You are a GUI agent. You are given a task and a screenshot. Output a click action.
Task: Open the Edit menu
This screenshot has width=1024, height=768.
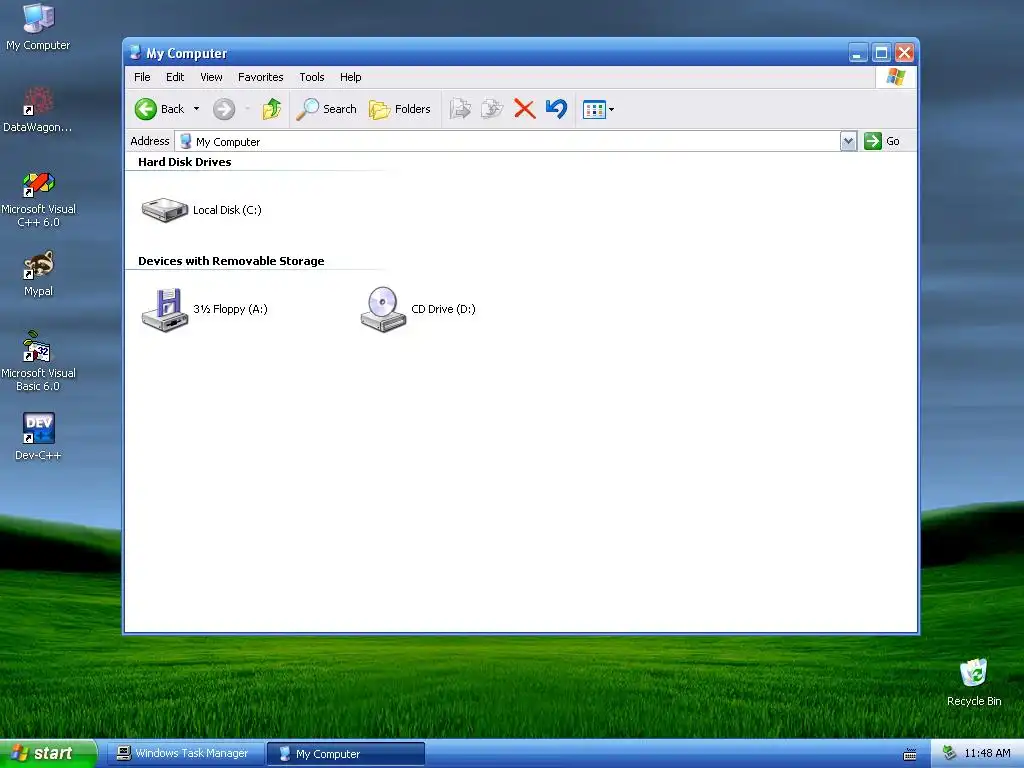[174, 77]
